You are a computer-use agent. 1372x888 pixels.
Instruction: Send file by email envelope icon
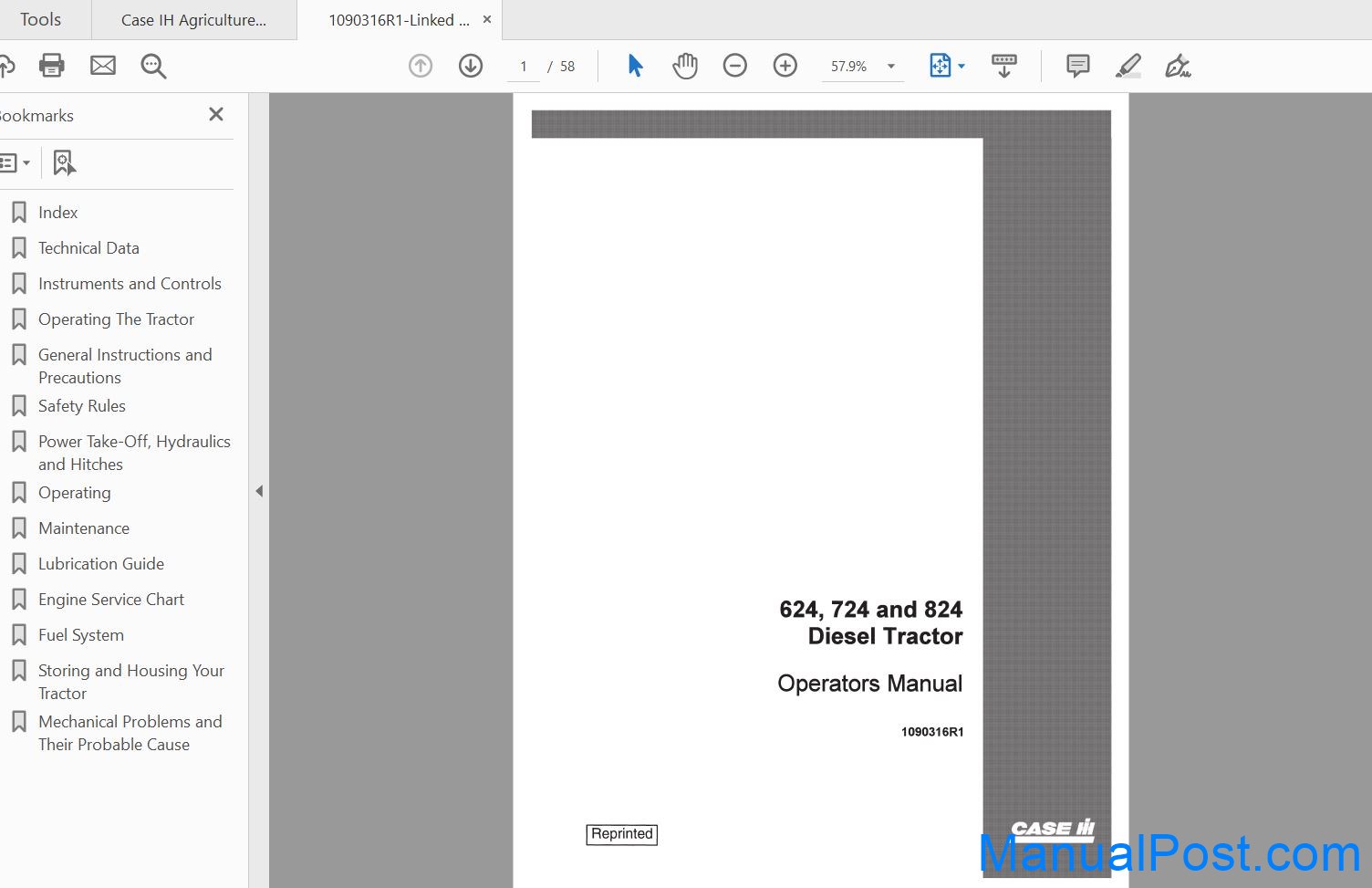[103, 66]
